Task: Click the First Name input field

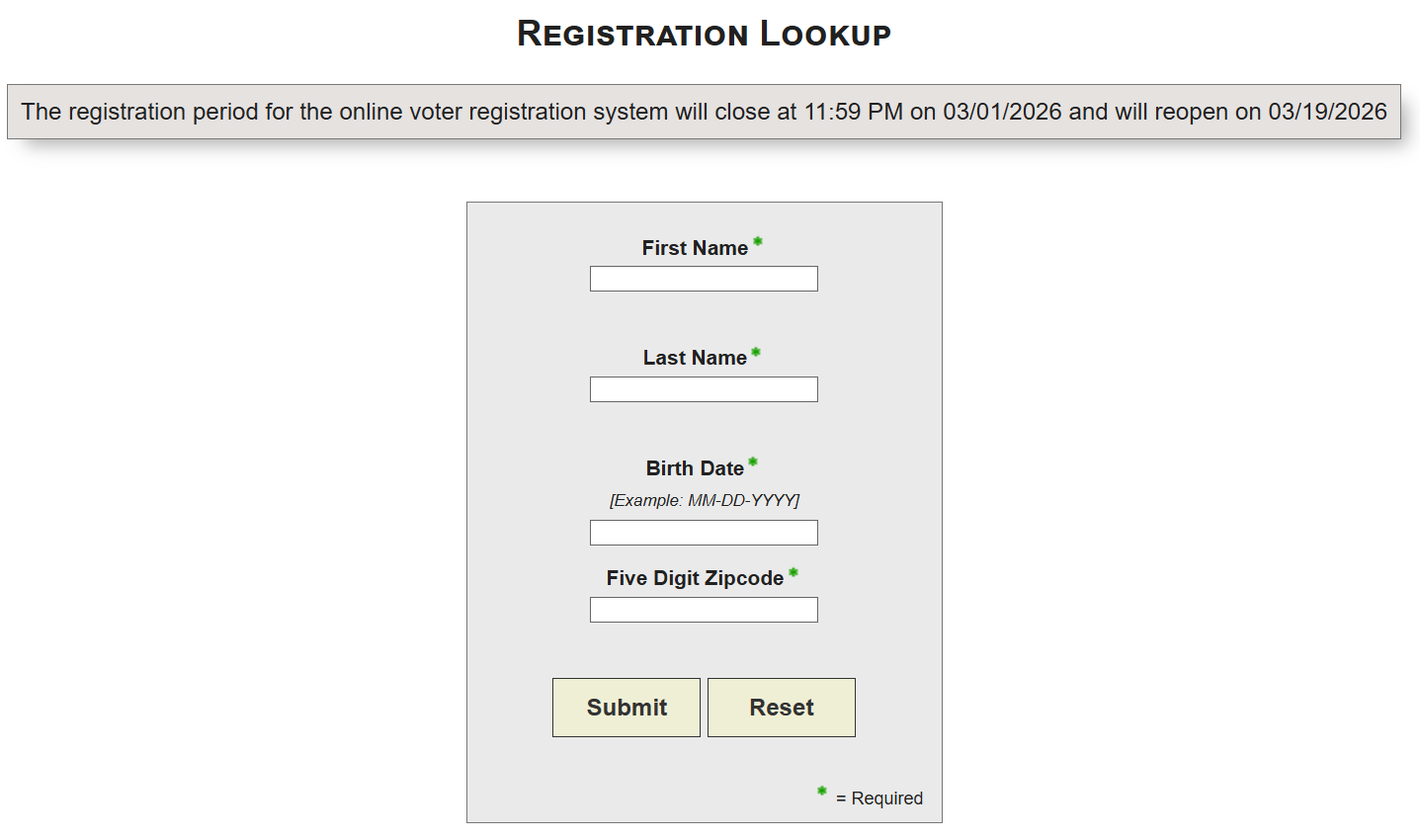Action: click(x=704, y=279)
